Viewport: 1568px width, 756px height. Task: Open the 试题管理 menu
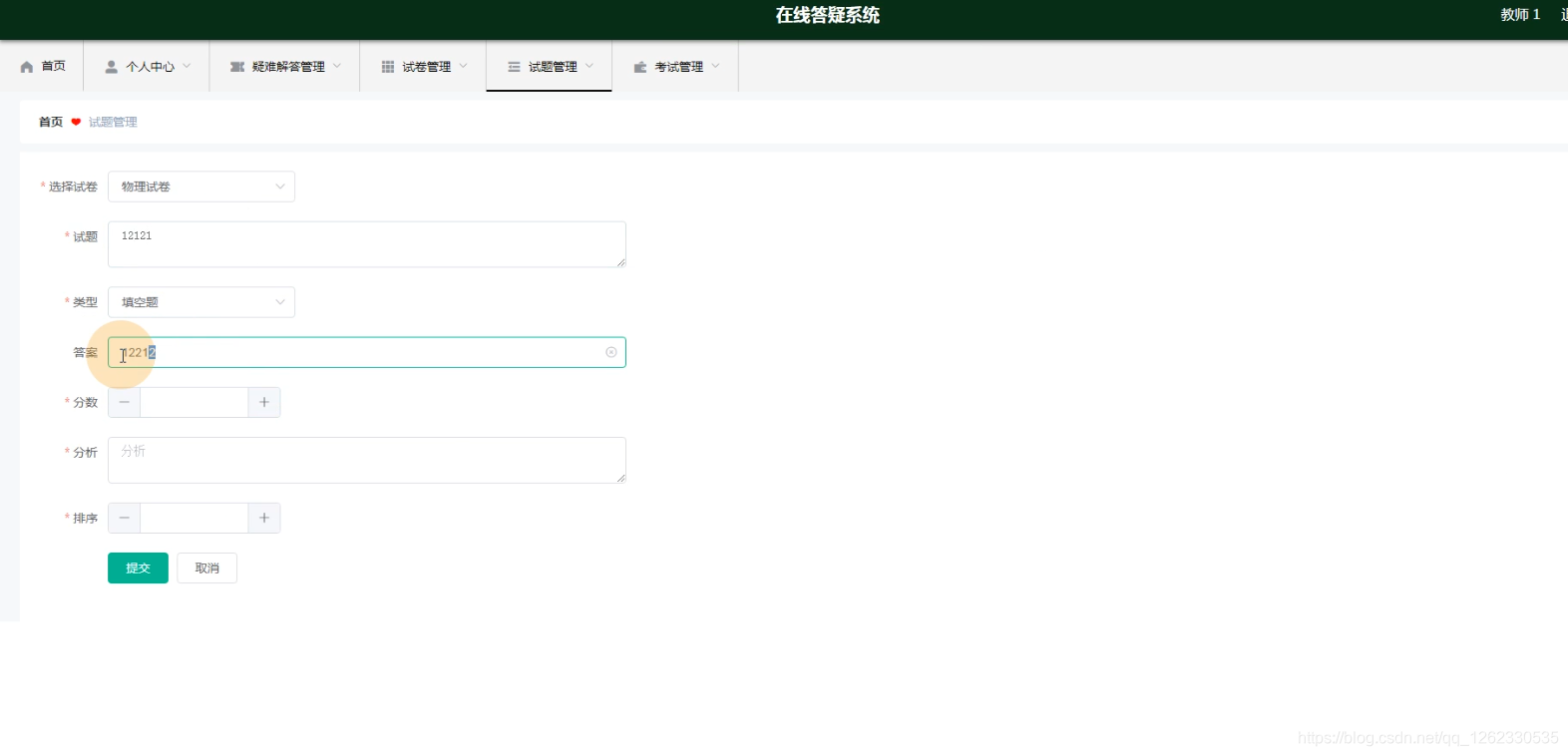(550, 66)
